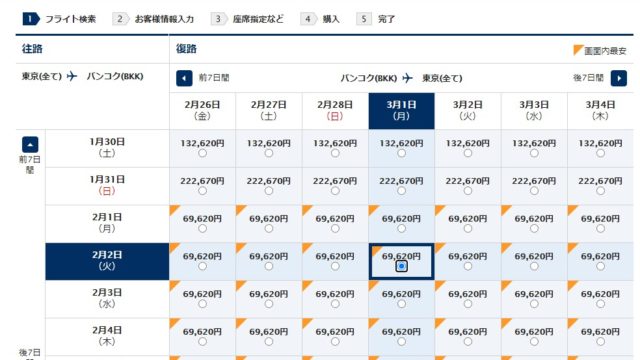Select the 132,620円 fare for 1月30日 and 2月26日
The image size is (640, 360).
pos(202,153)
